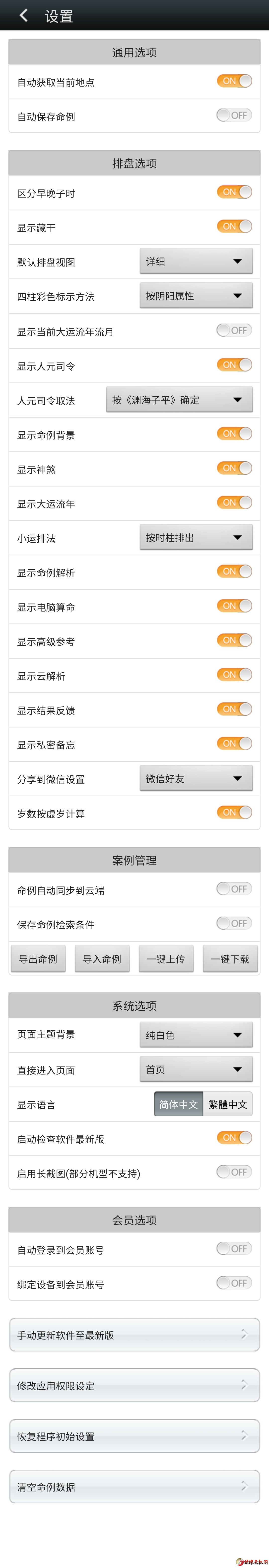Open 默认排盘视图 dropdown
Screen dimensions: 269x1568
(196, 261)
